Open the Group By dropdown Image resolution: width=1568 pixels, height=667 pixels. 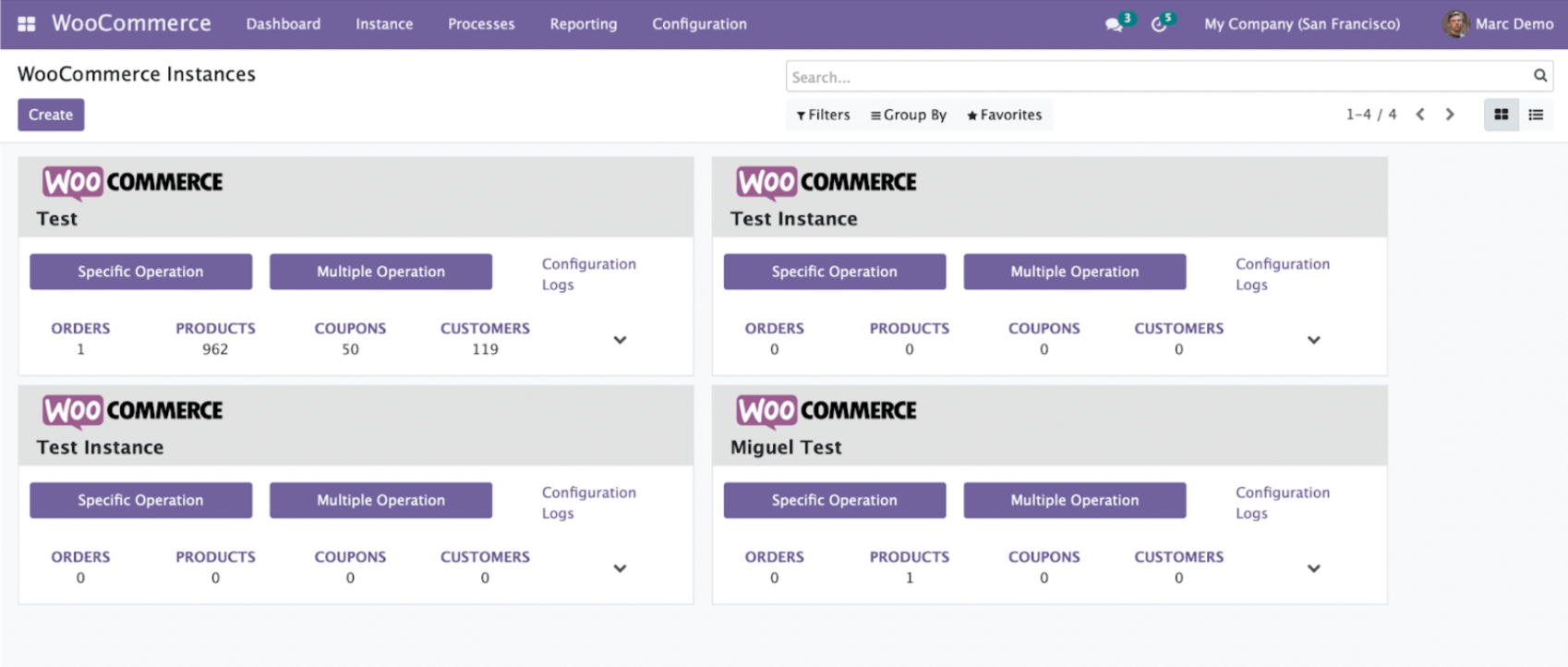point(908,115)
